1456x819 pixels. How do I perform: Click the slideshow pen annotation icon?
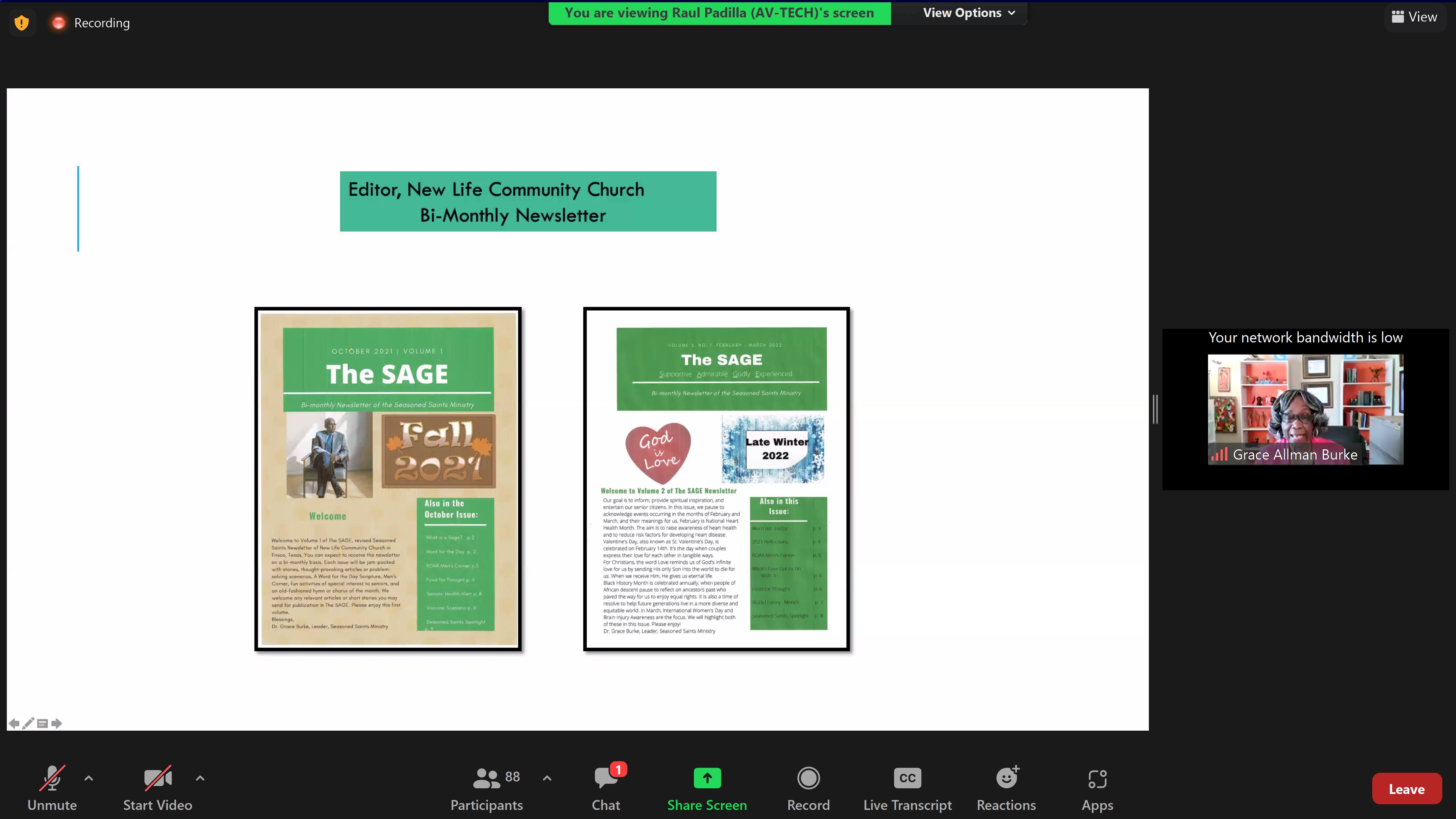(x=28, y=723)
